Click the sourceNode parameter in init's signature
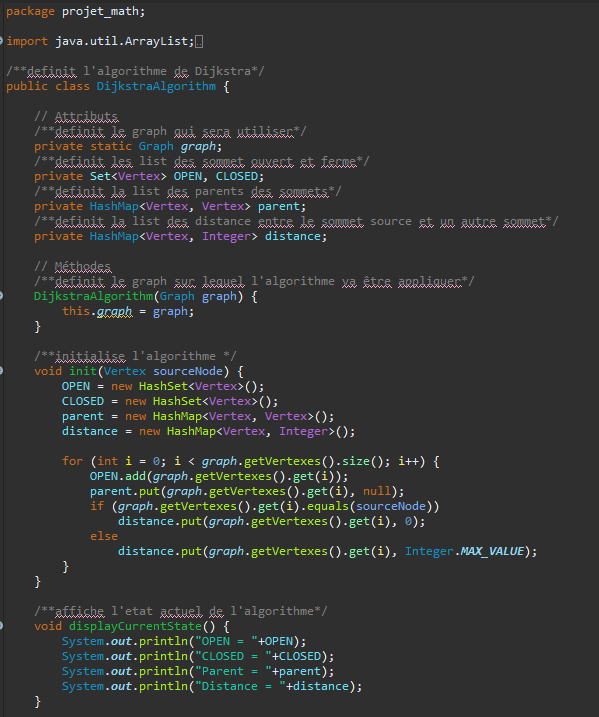599x717 pixels. coord(187,371)
